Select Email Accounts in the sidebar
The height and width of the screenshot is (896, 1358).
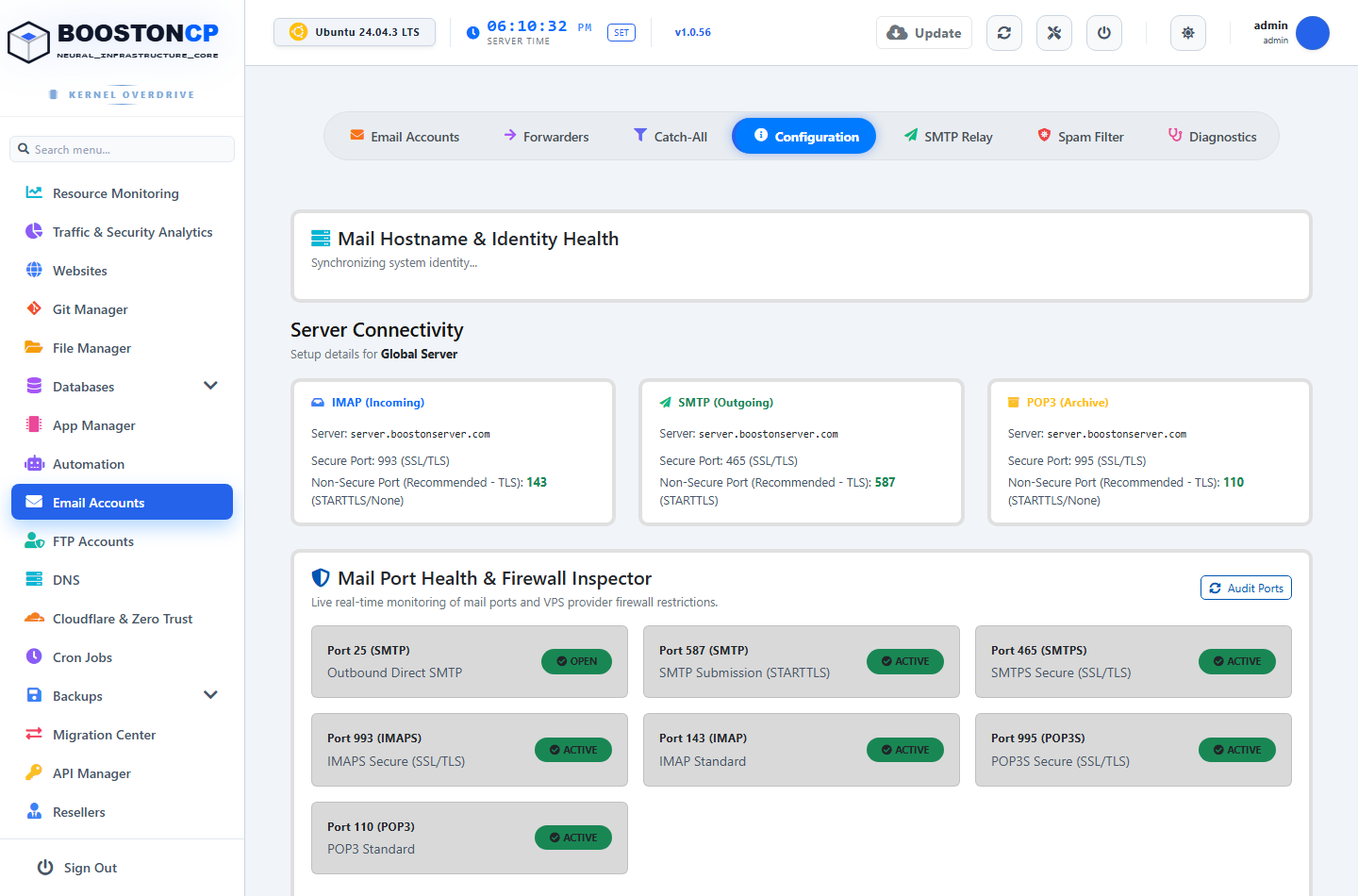tap(122, 503)
